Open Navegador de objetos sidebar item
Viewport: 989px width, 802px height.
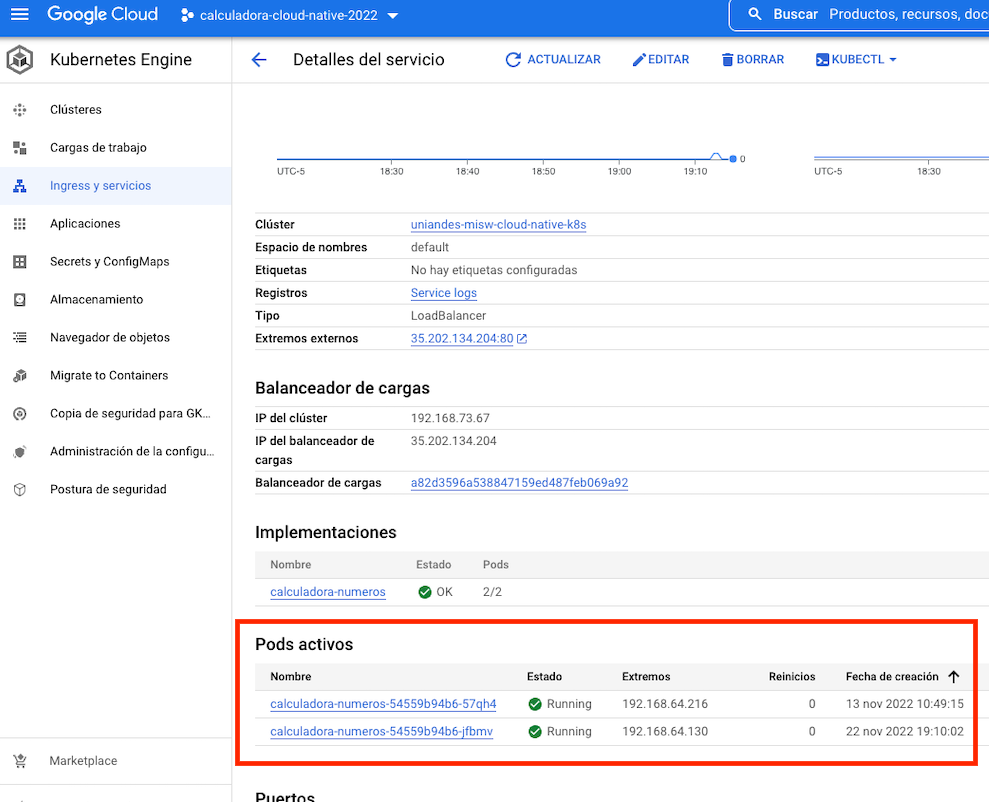(116, 337)
